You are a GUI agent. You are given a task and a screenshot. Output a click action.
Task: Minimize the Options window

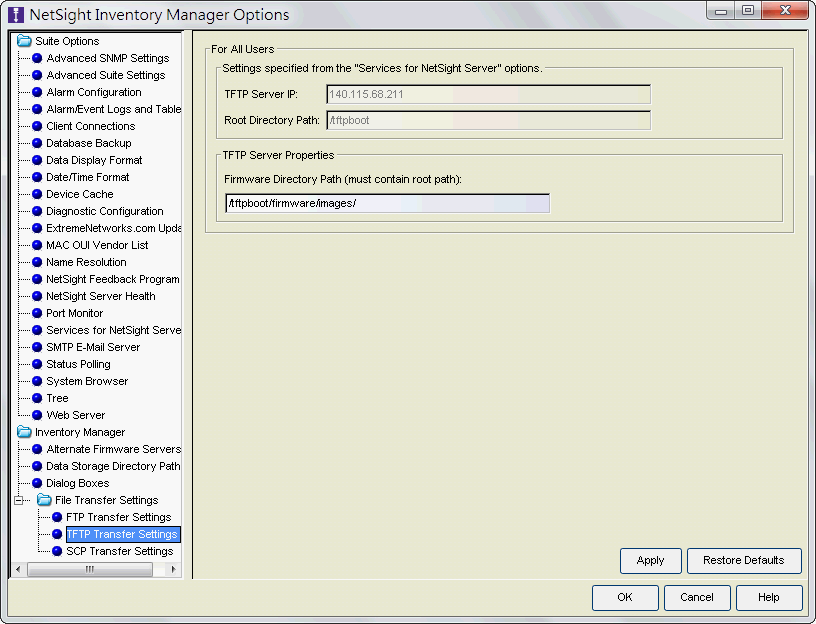coord(721,11)
